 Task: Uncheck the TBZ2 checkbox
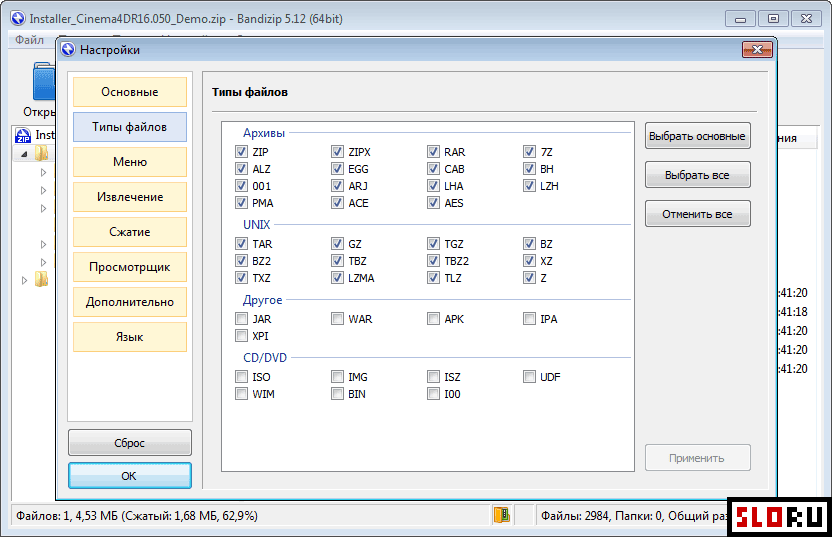pyautogui.click(x=434, y=261)
